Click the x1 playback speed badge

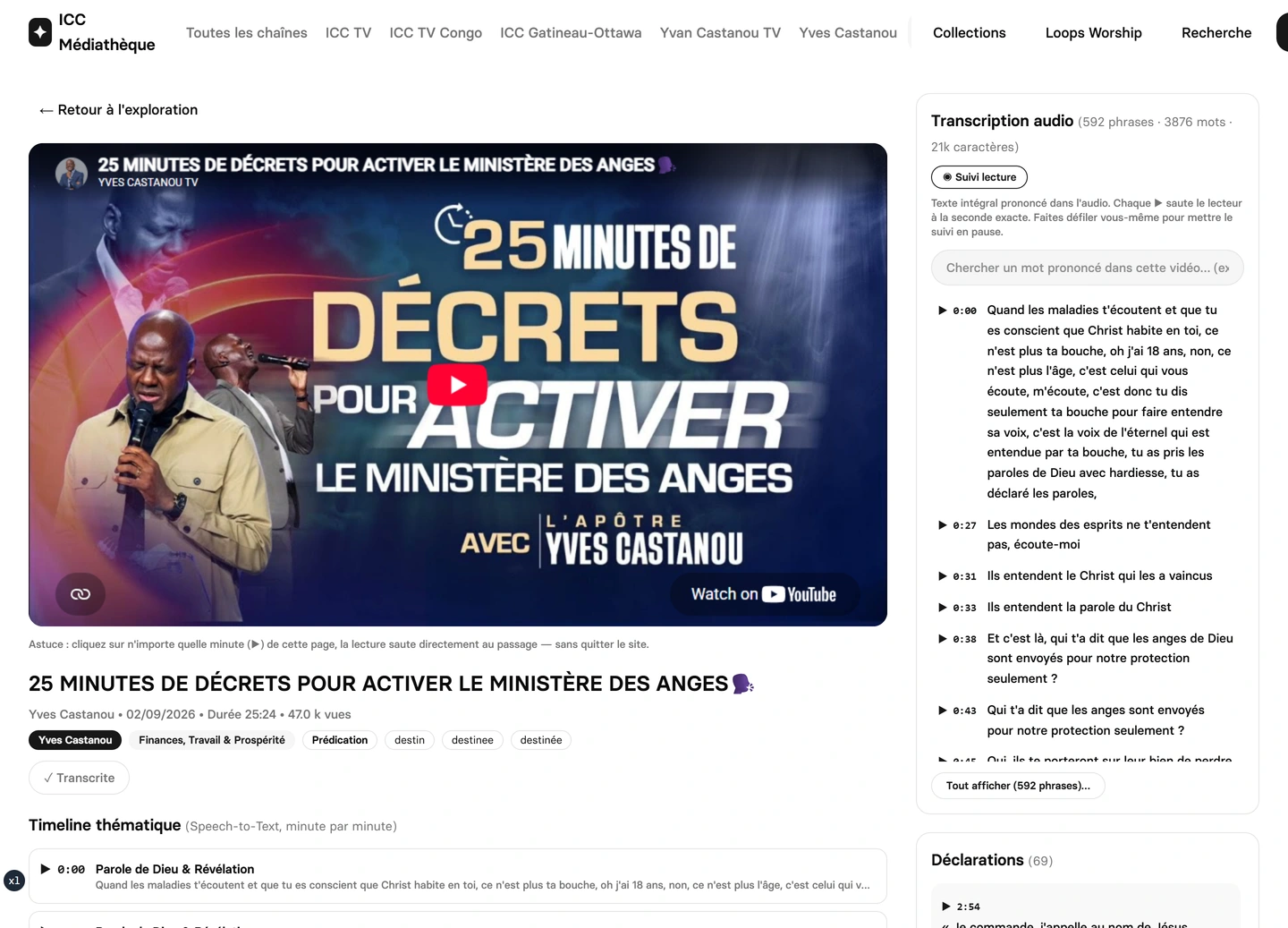click(x=14, y=881)
